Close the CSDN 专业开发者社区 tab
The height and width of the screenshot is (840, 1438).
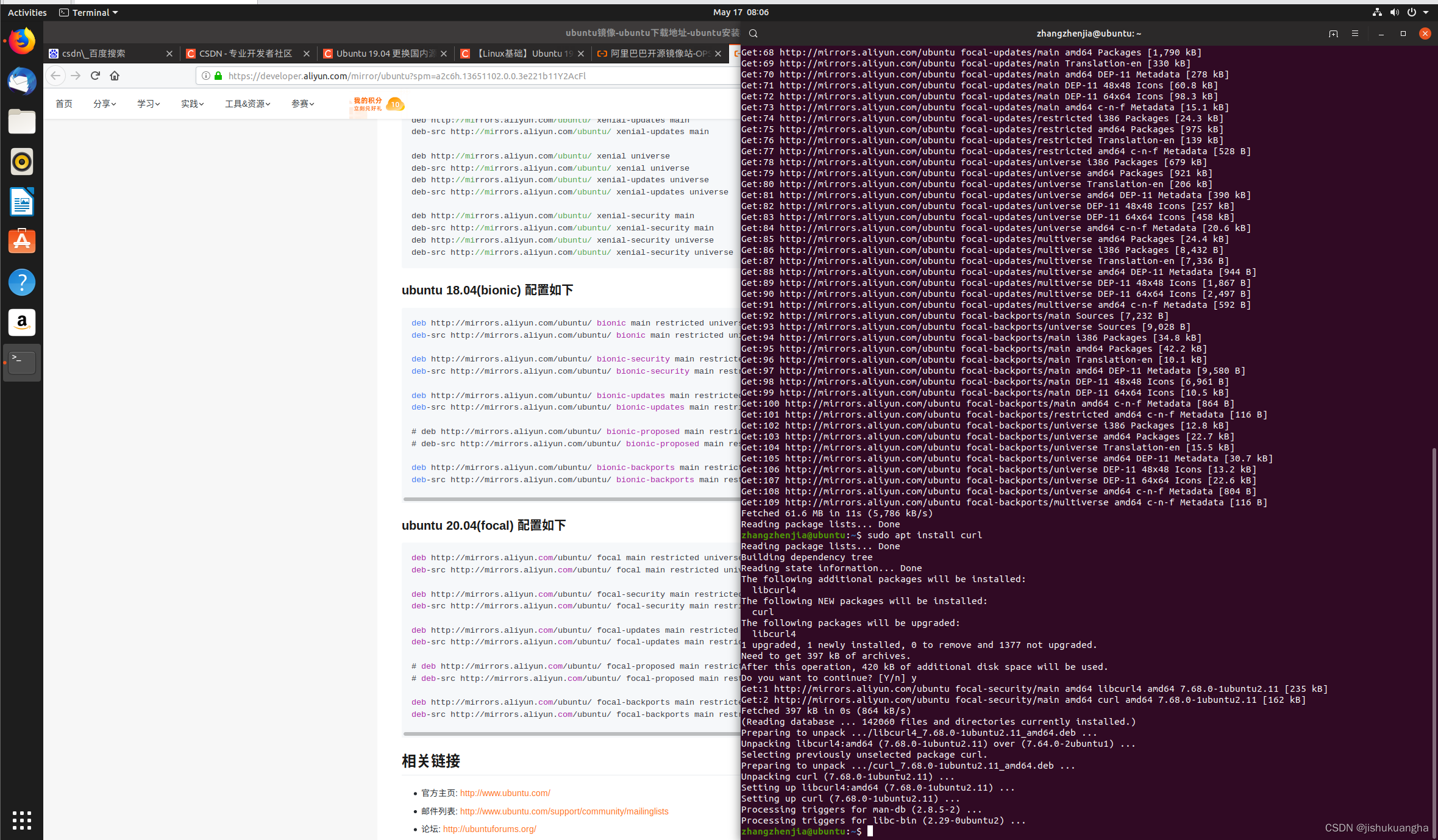(x=307, y=54)
